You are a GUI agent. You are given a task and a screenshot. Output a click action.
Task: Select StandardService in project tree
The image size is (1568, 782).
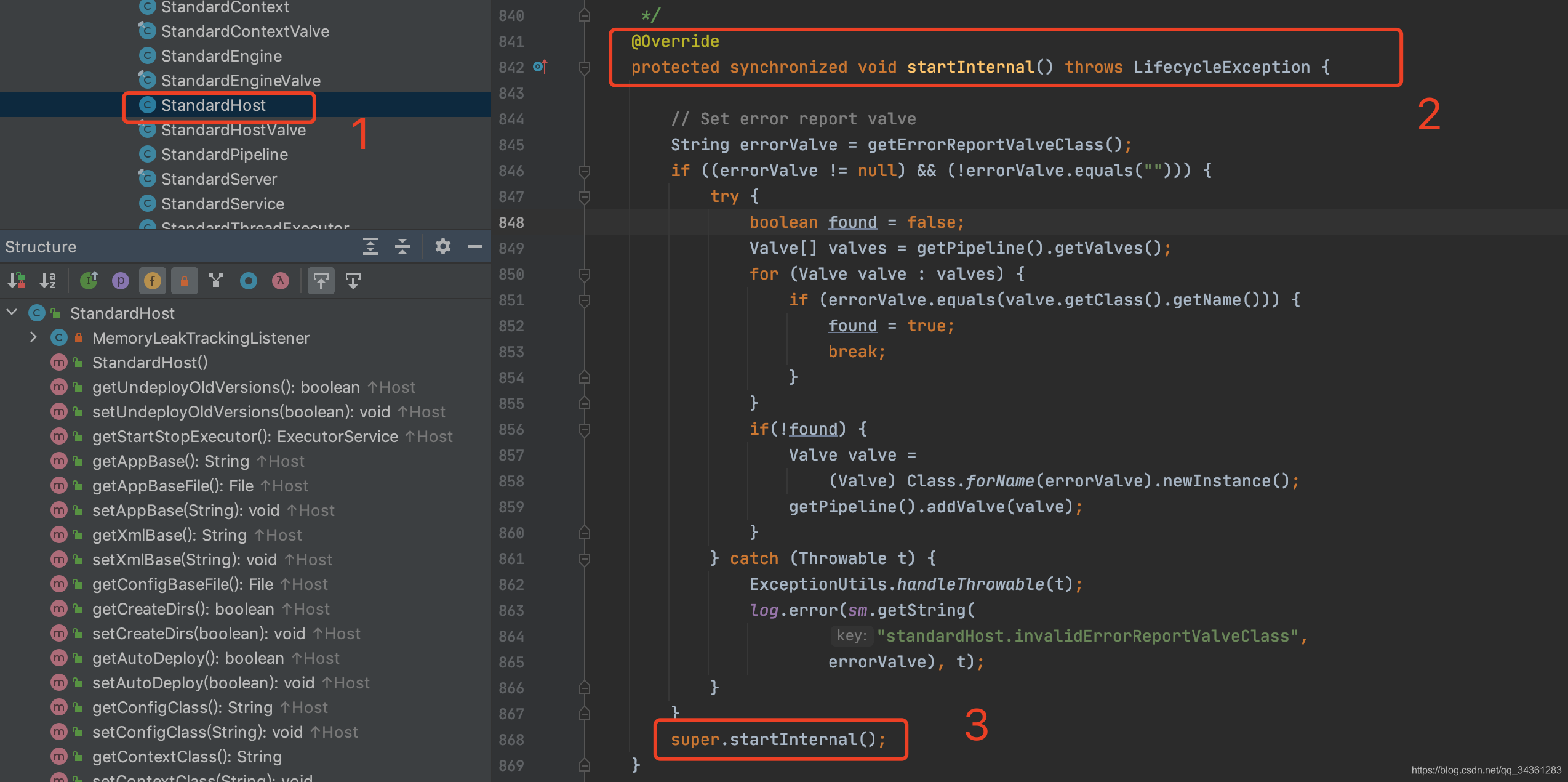[x=223, y=203]
